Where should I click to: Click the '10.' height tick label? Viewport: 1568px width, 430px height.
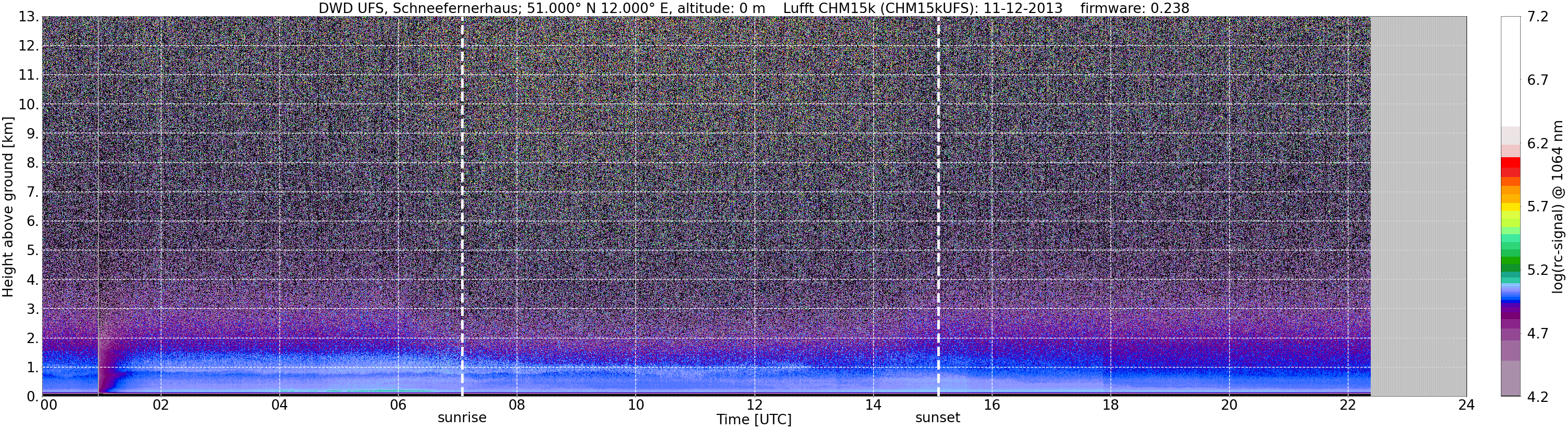point(29,105)
